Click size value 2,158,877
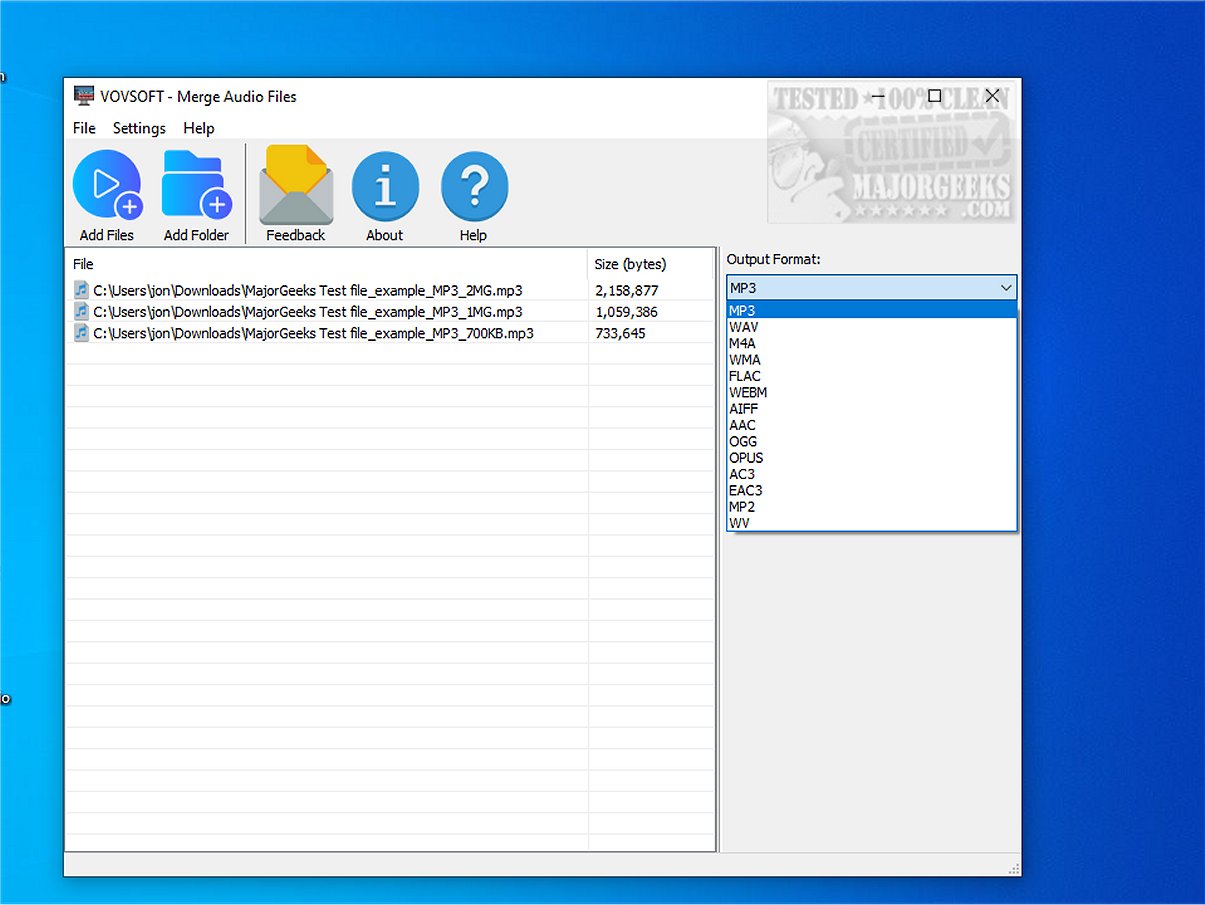 tap(626, 290)
